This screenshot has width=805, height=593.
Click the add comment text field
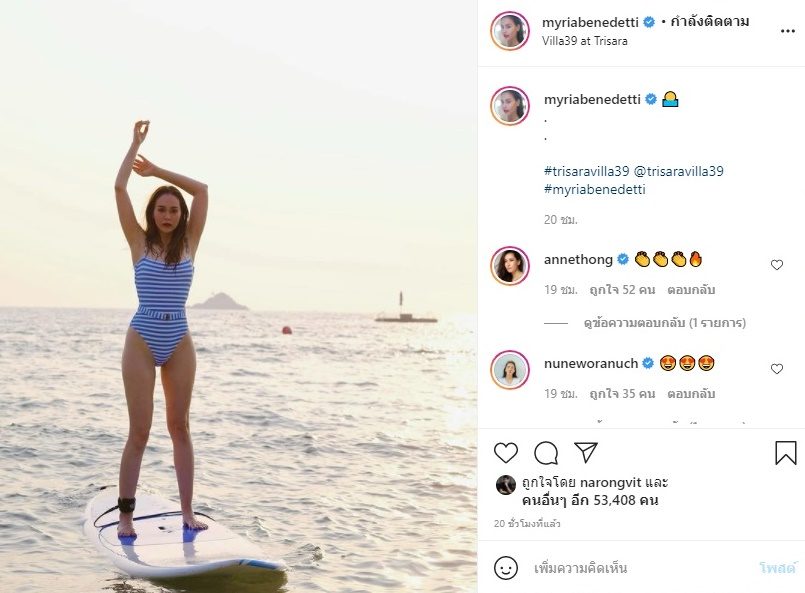(x=640, y=568)
